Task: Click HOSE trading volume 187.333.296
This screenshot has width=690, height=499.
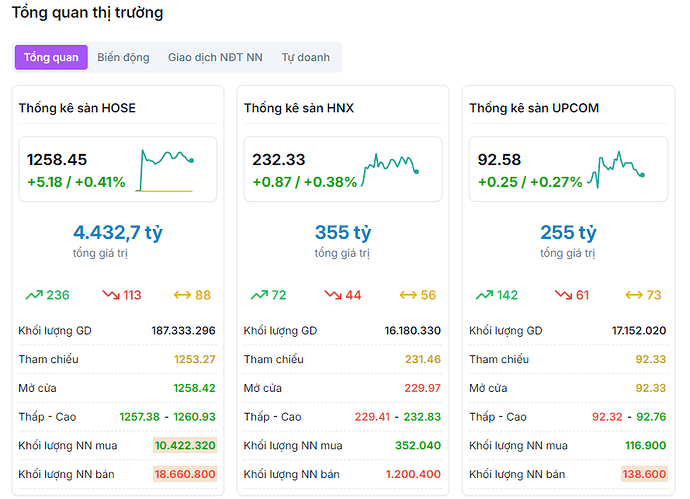Action: pos(184,330)
